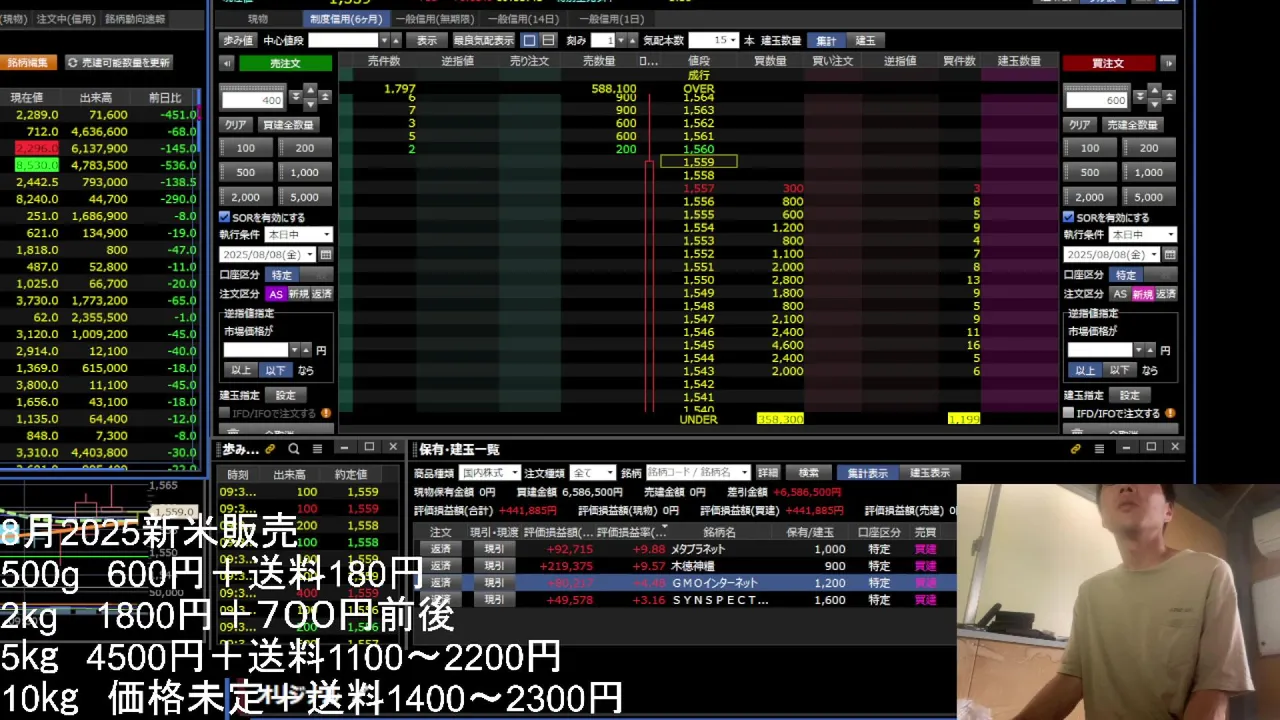Decrease sell quantity with down arrow
The width and height of the screenshot is (1280, 720).
click(310, 103)
